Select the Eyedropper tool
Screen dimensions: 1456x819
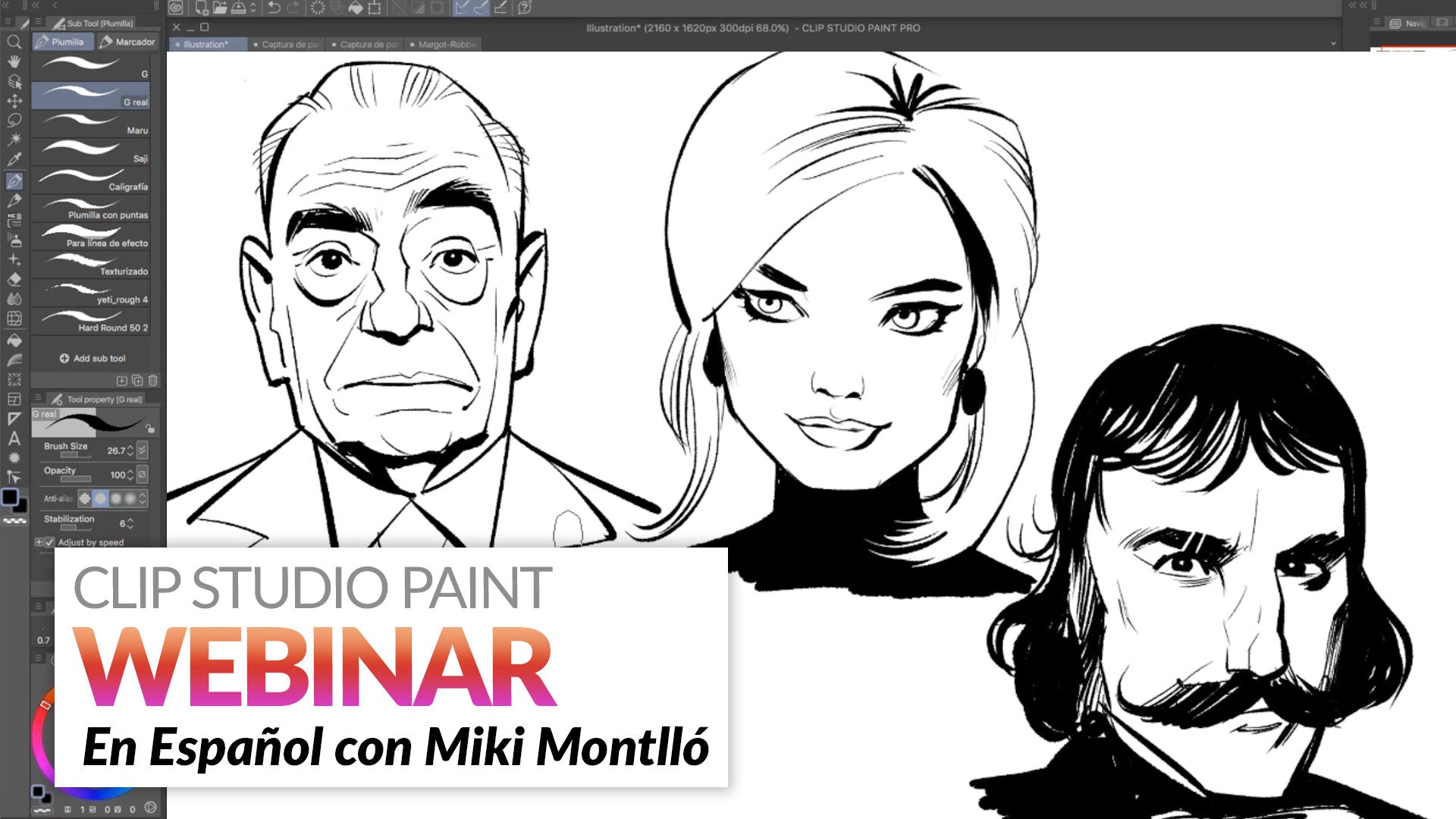[x=14, y=160]
